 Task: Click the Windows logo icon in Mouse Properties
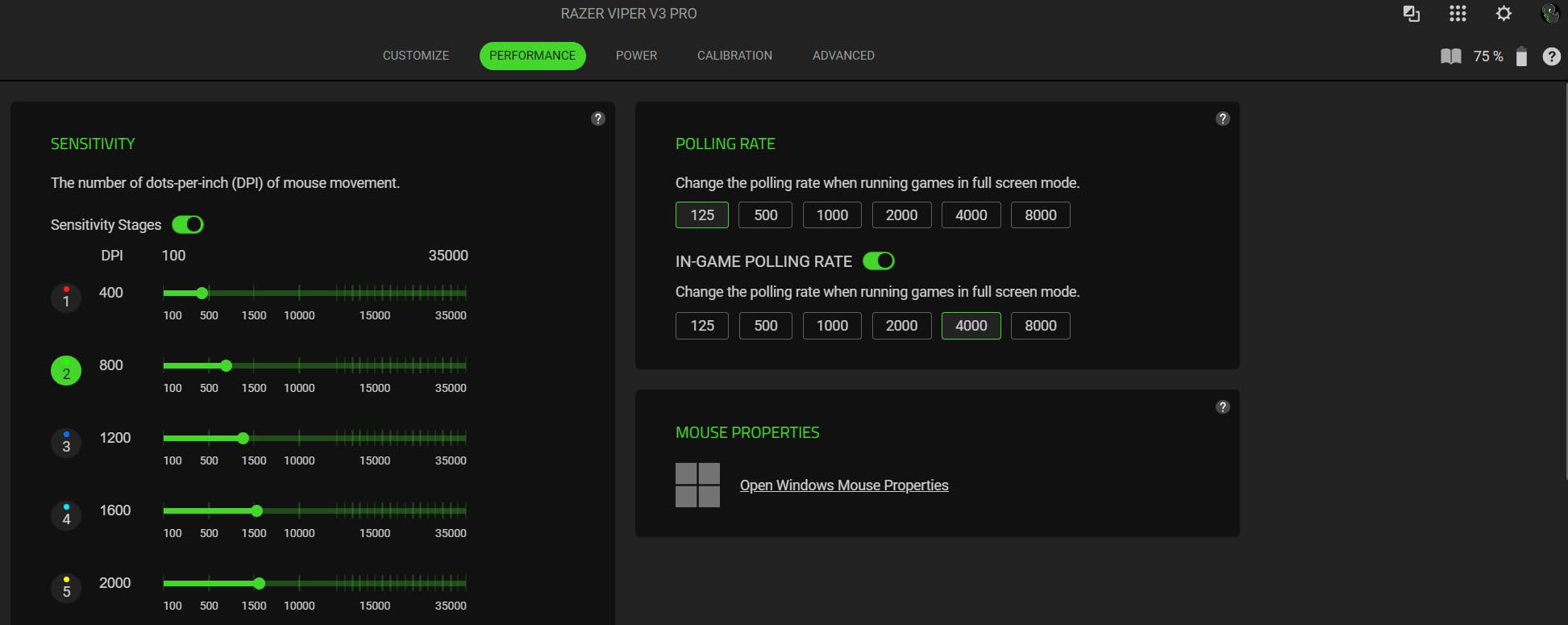pyautogui.click(x=697, y=485)
